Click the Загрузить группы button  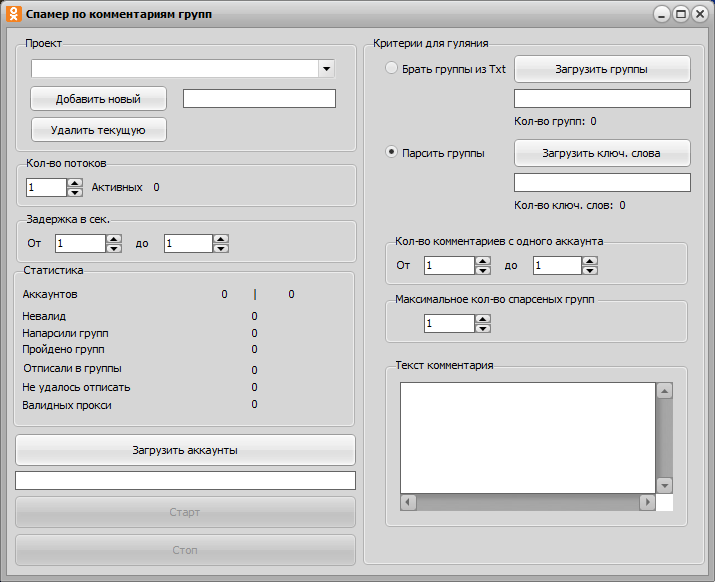[602, 69]
